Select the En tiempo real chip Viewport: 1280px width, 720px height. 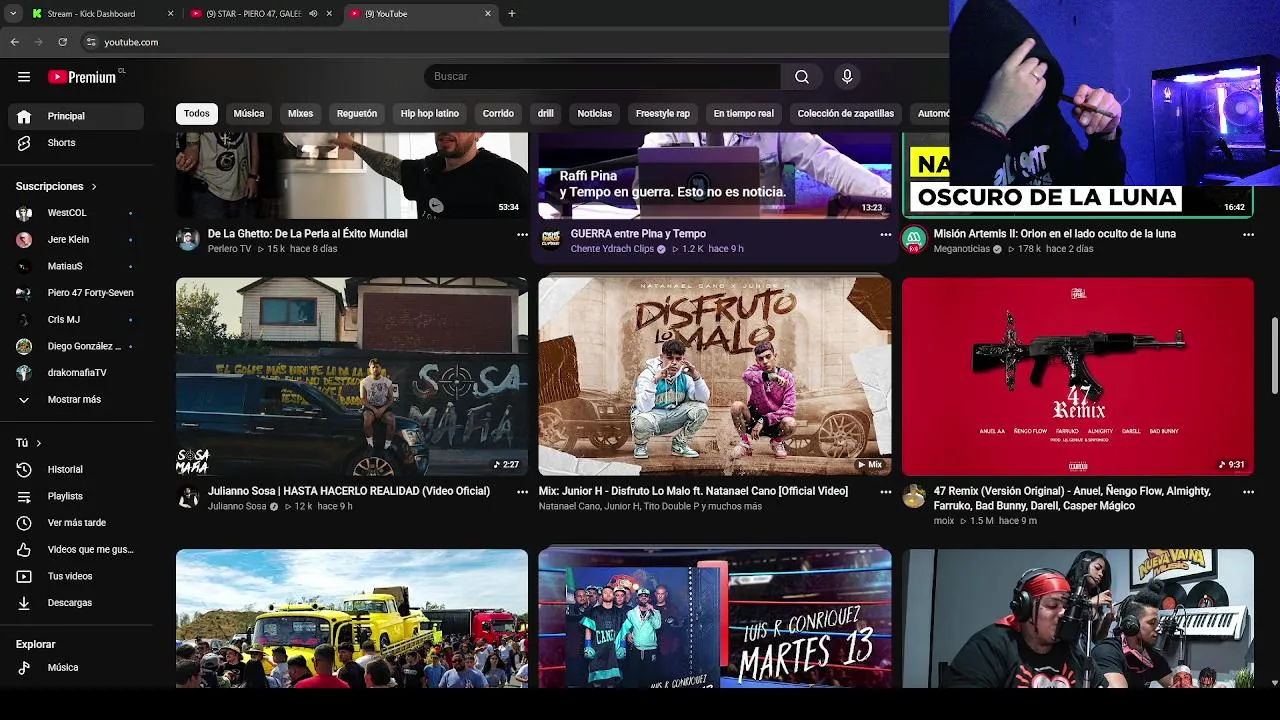pyautogui.click(x=744, y=114)
